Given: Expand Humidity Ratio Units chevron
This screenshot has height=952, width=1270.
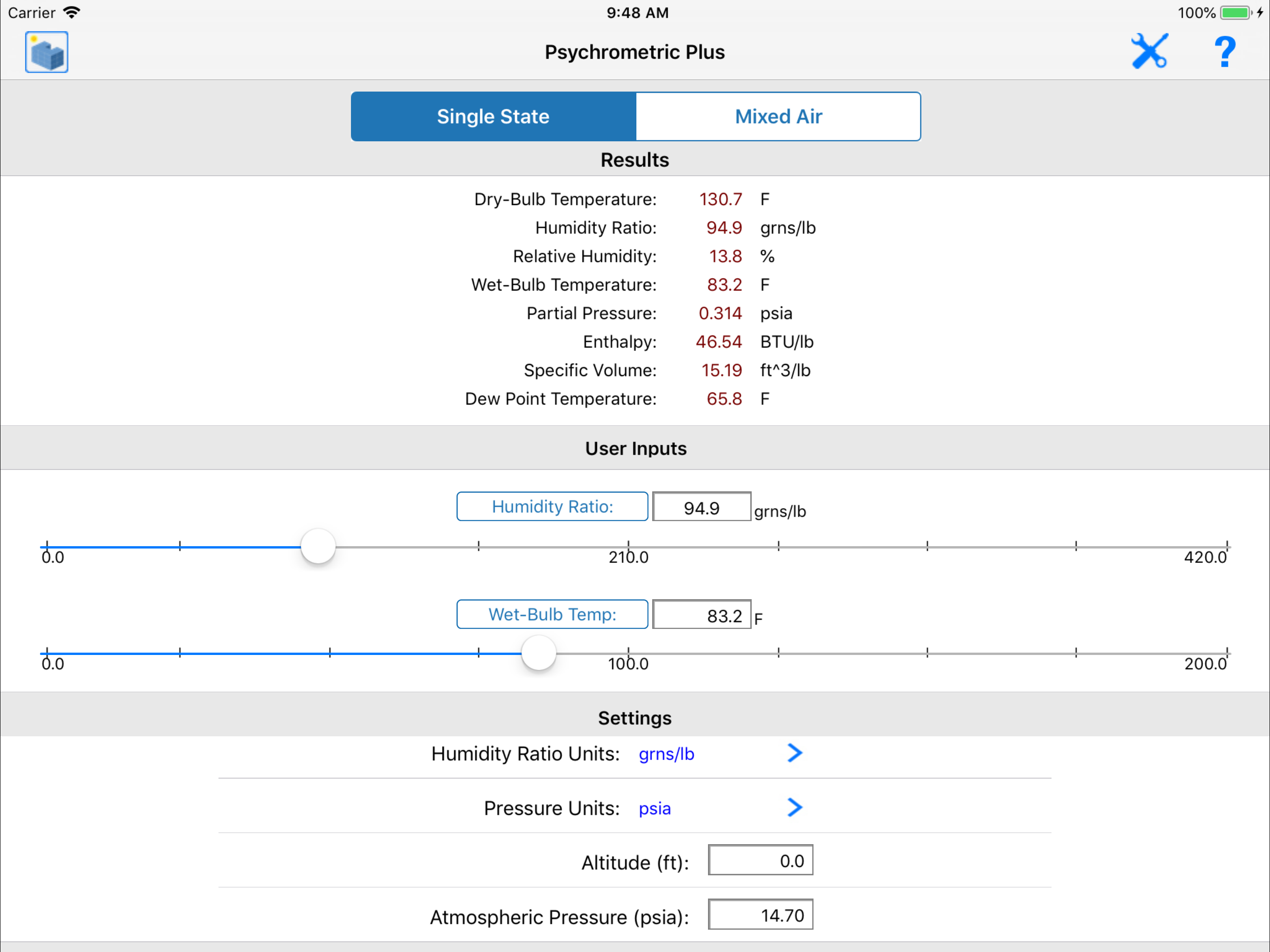Looking at the screenshot, I should [794, 753].
